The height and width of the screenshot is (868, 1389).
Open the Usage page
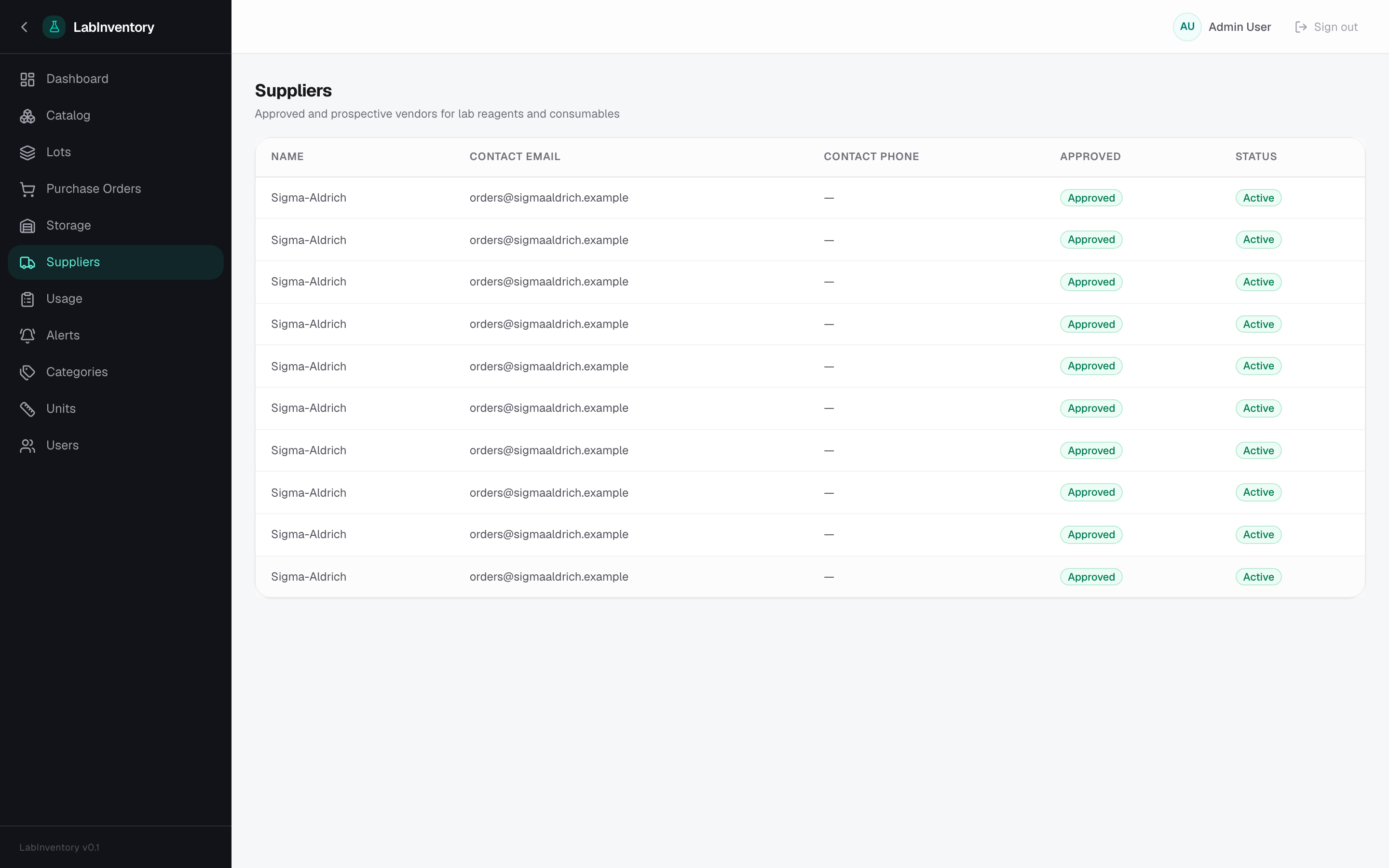pos(115,299)
